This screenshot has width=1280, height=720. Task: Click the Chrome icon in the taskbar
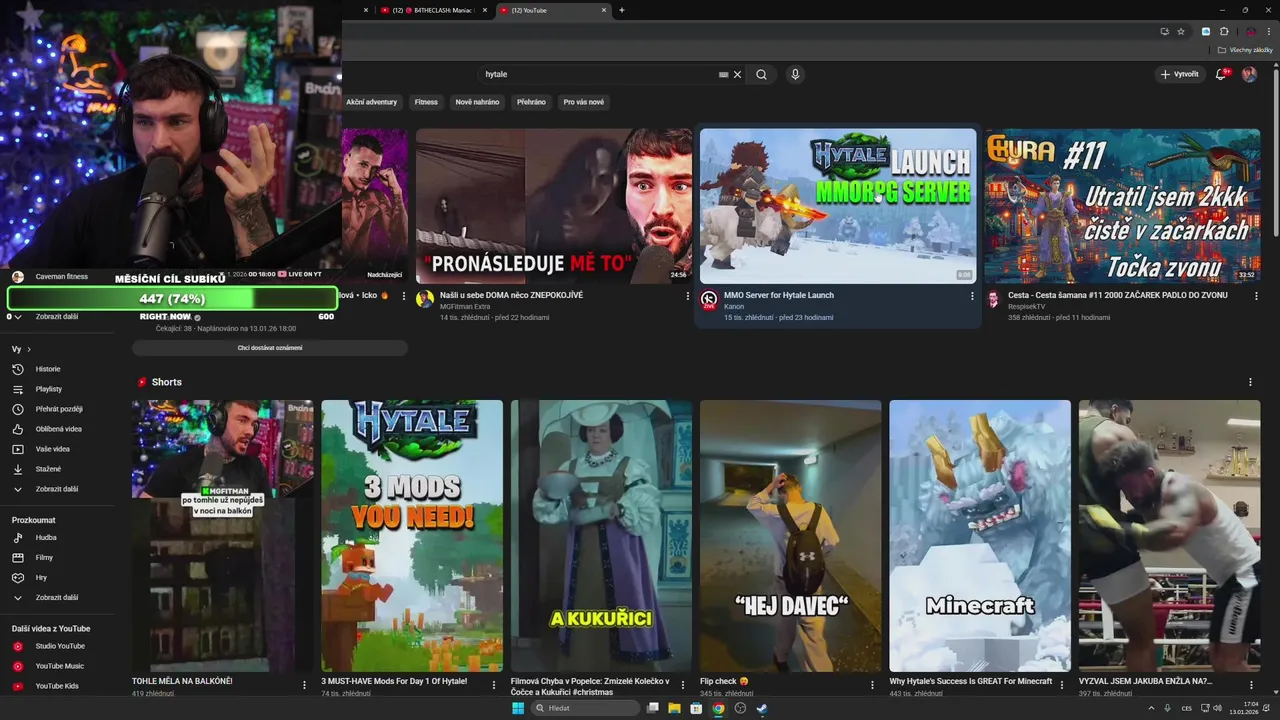click(718, 708)
